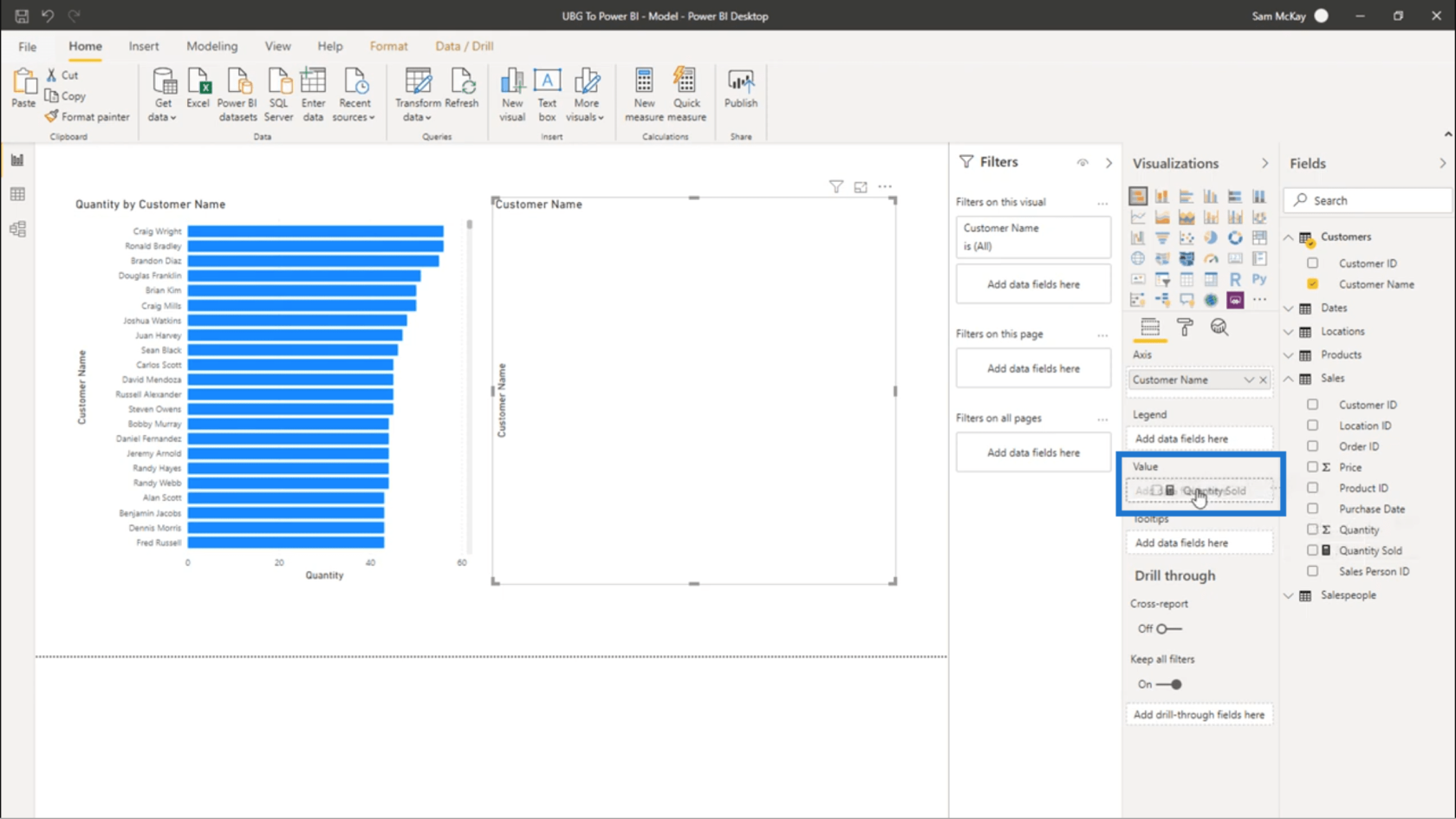1456x819 pixels.
Task: Click the Excel data source button
Action: [x=198, y=88]
